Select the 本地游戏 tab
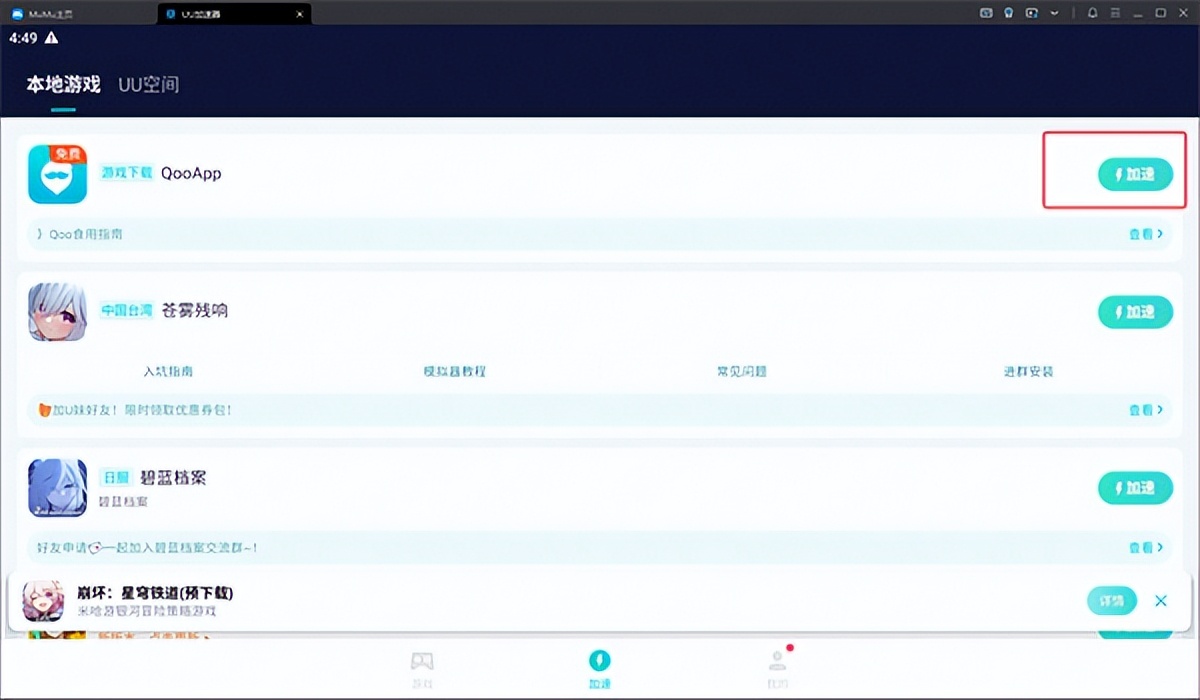1200x700 pixels. tap(64, 85)
